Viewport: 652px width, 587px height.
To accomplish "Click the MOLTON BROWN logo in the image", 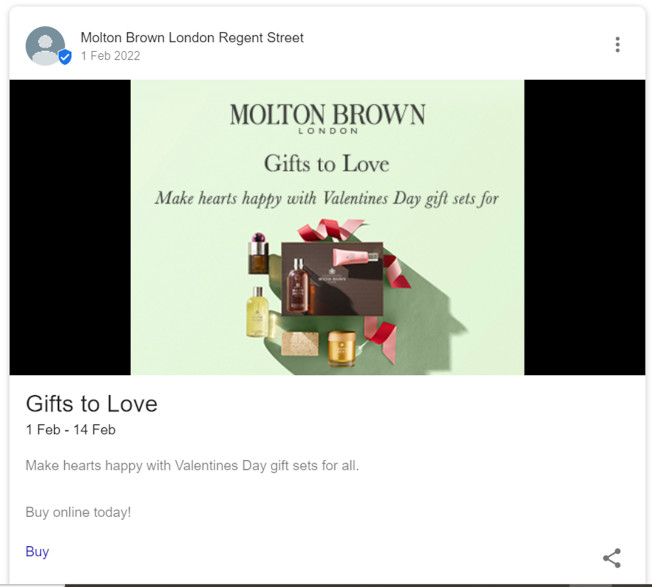I will click(327, 118).
